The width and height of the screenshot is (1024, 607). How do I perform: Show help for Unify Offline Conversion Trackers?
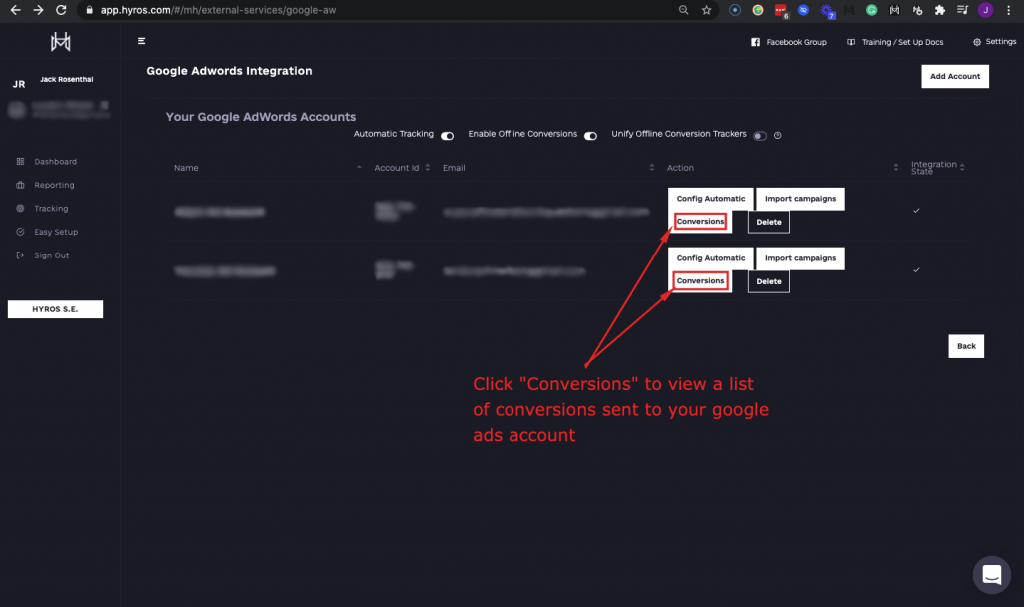777,135
